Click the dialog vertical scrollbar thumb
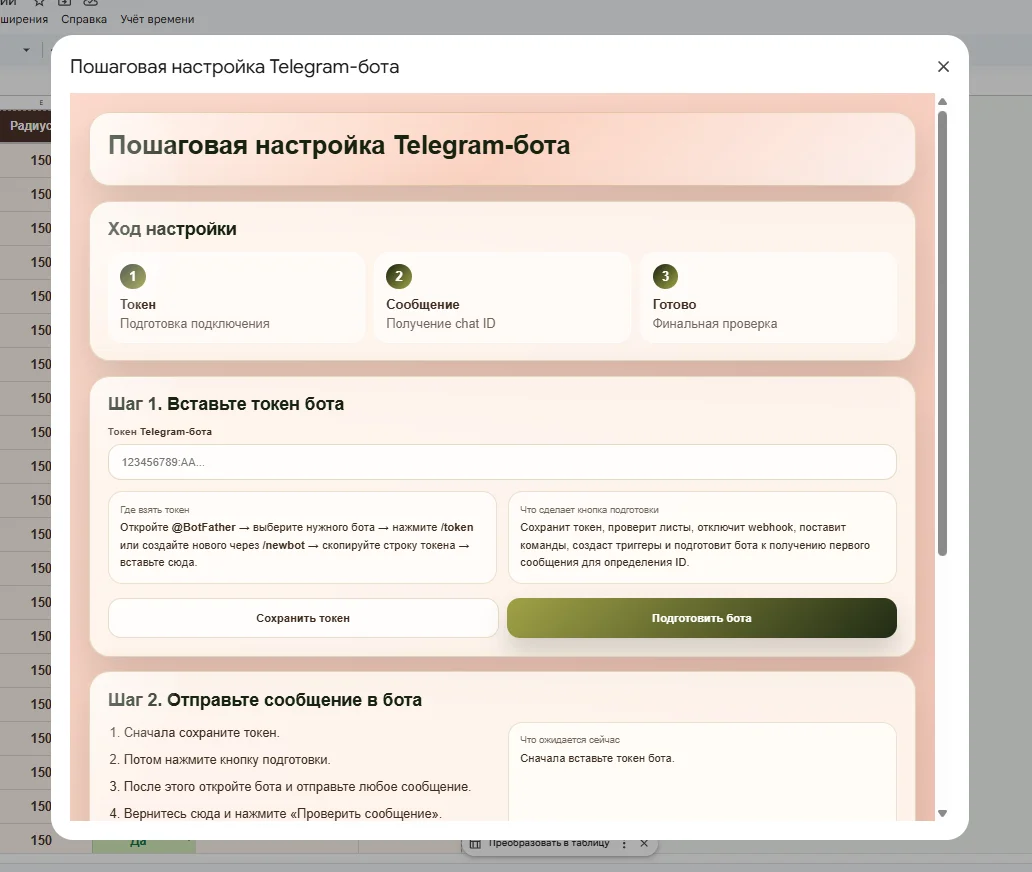The image size is (1032, 872). pos(942,334)
